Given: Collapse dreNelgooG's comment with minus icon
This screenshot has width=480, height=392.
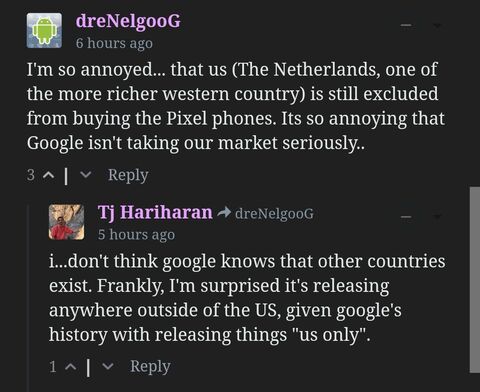Looking at the screenshot, I should coord(406,25).
